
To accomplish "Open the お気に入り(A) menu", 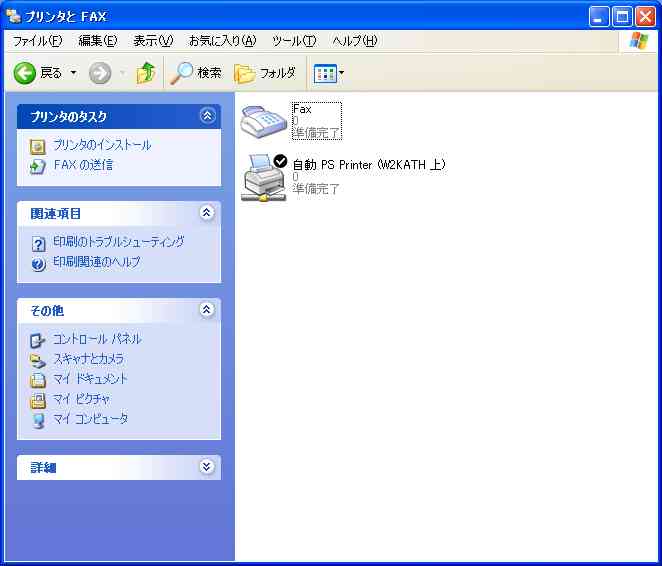I will (x=222, y=41).
